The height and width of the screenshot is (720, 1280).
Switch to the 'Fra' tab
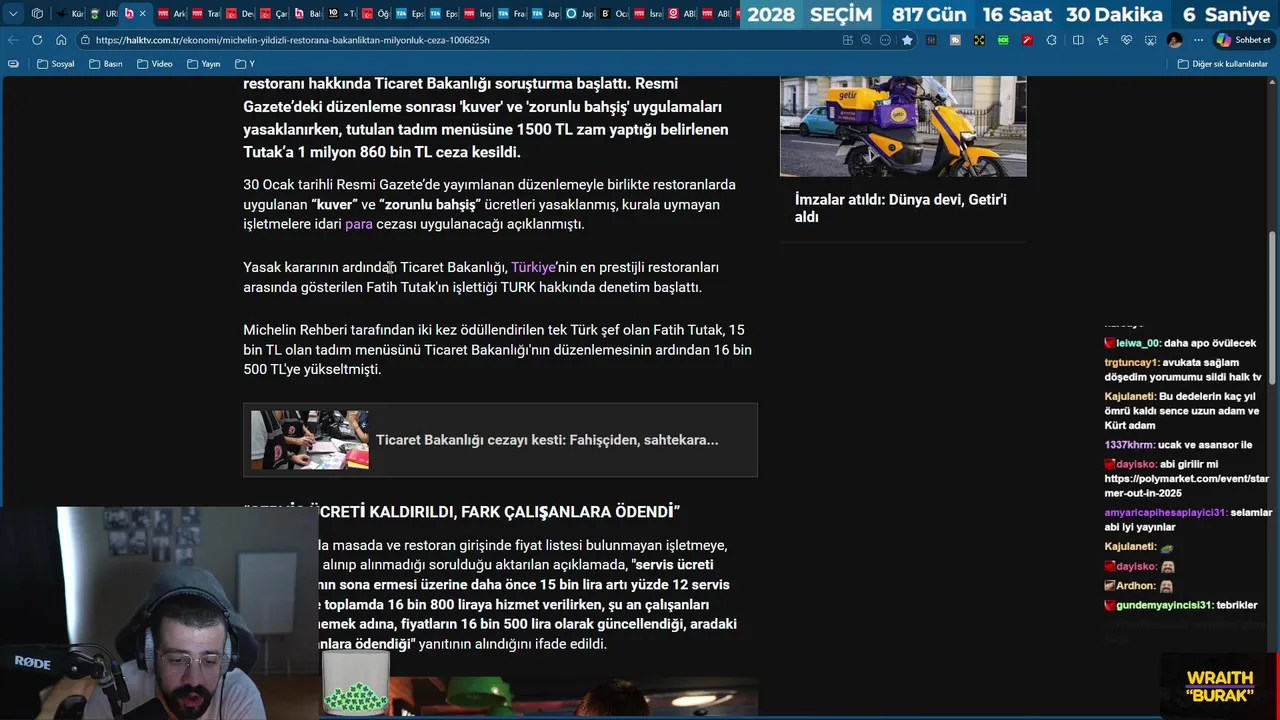(x=511, y=14)
